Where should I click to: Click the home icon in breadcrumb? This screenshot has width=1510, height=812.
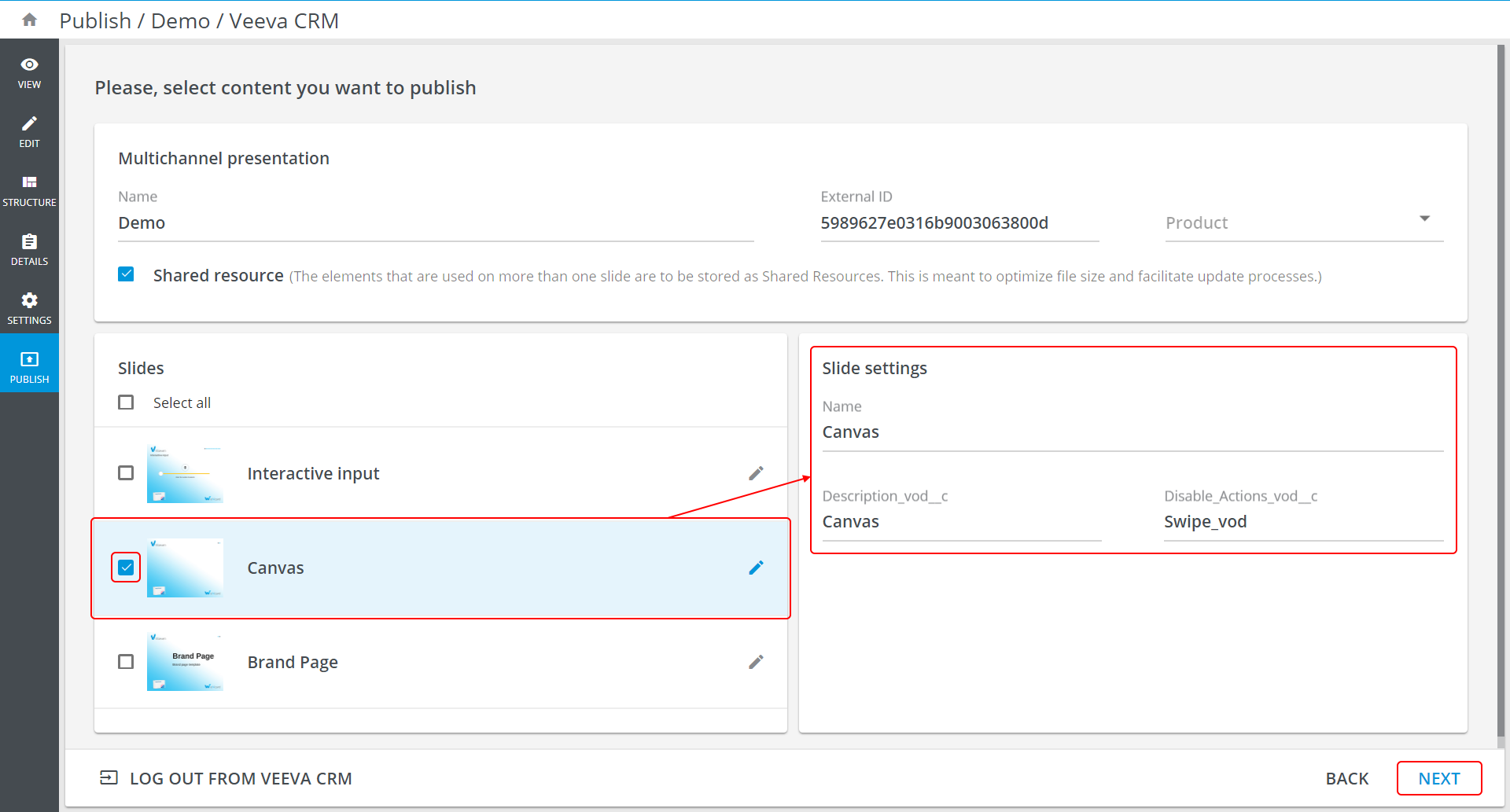tap(29, 20)
